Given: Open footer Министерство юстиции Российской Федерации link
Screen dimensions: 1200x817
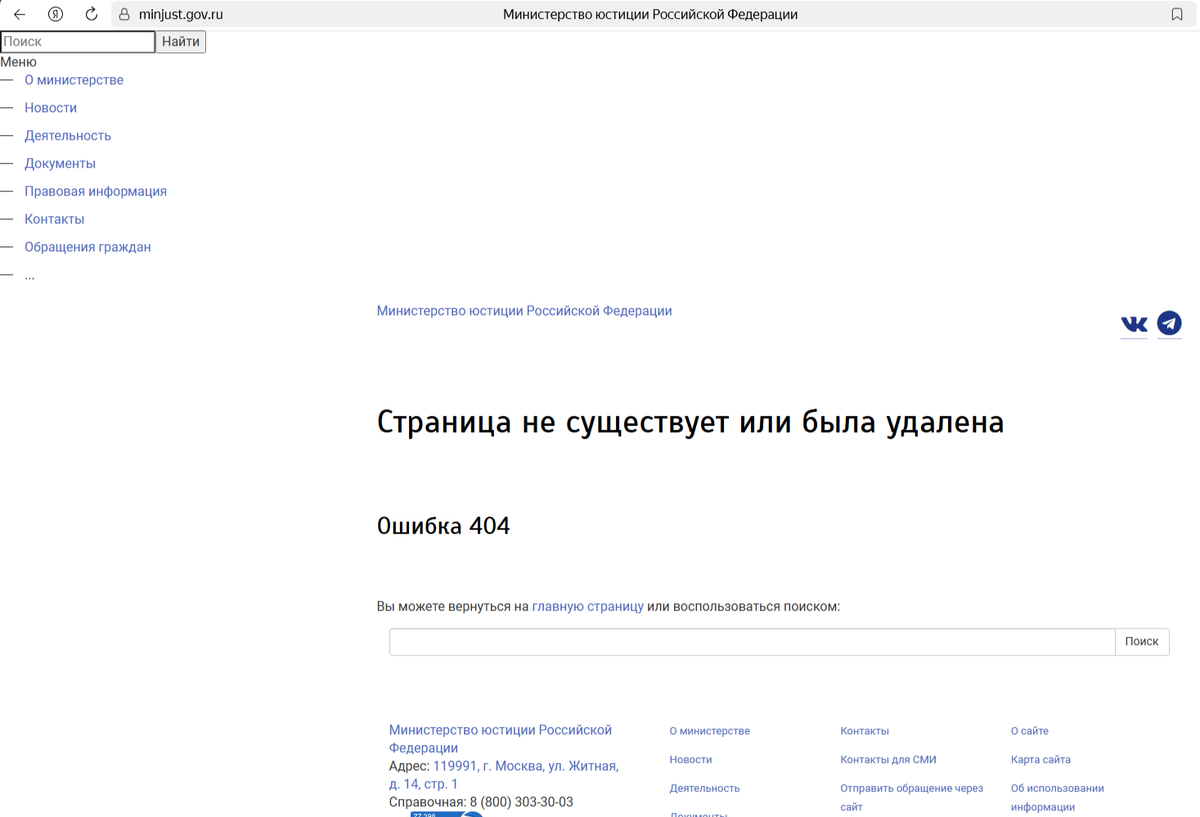Looking at the screenshot, I should click(x=500, y=739).
